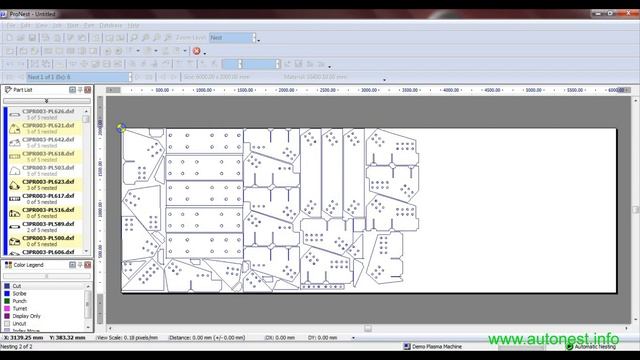Open the Nest 1 of 1 selector dropdown
Screen dimensions: 640x360
tap(130, 77)
